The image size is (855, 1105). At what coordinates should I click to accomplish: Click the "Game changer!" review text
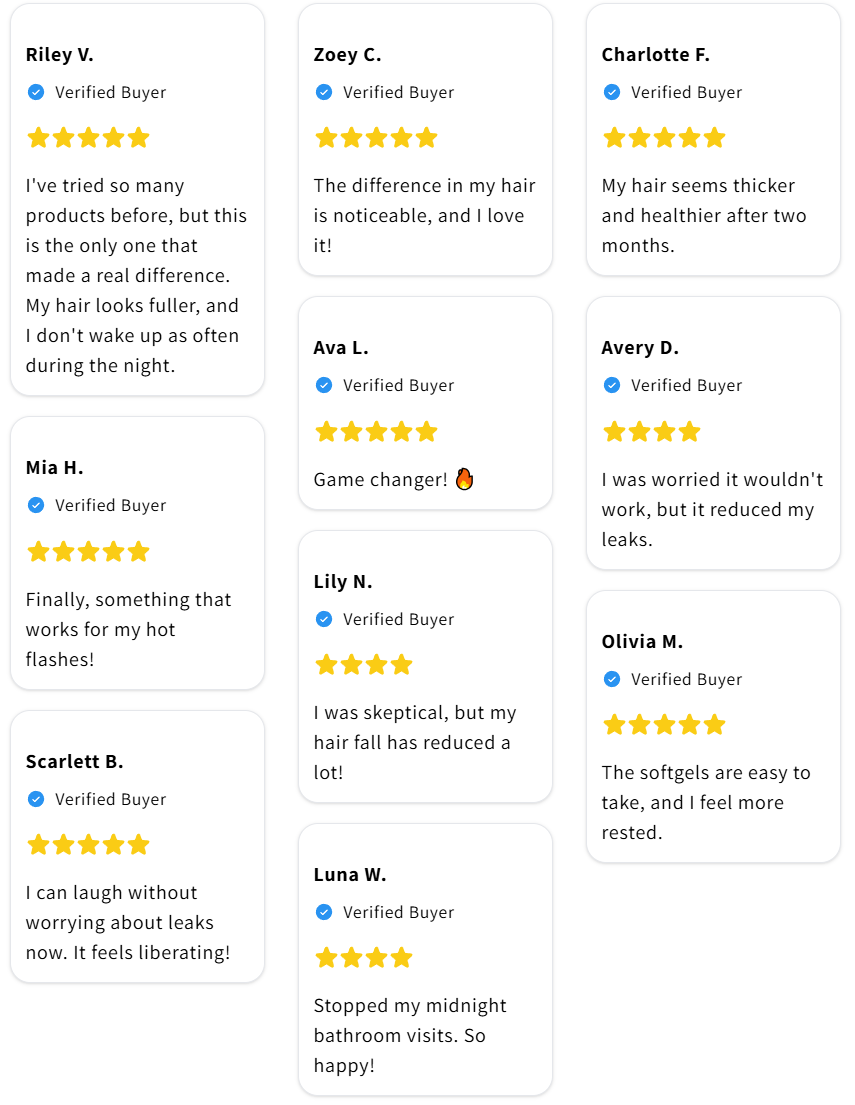381,480
